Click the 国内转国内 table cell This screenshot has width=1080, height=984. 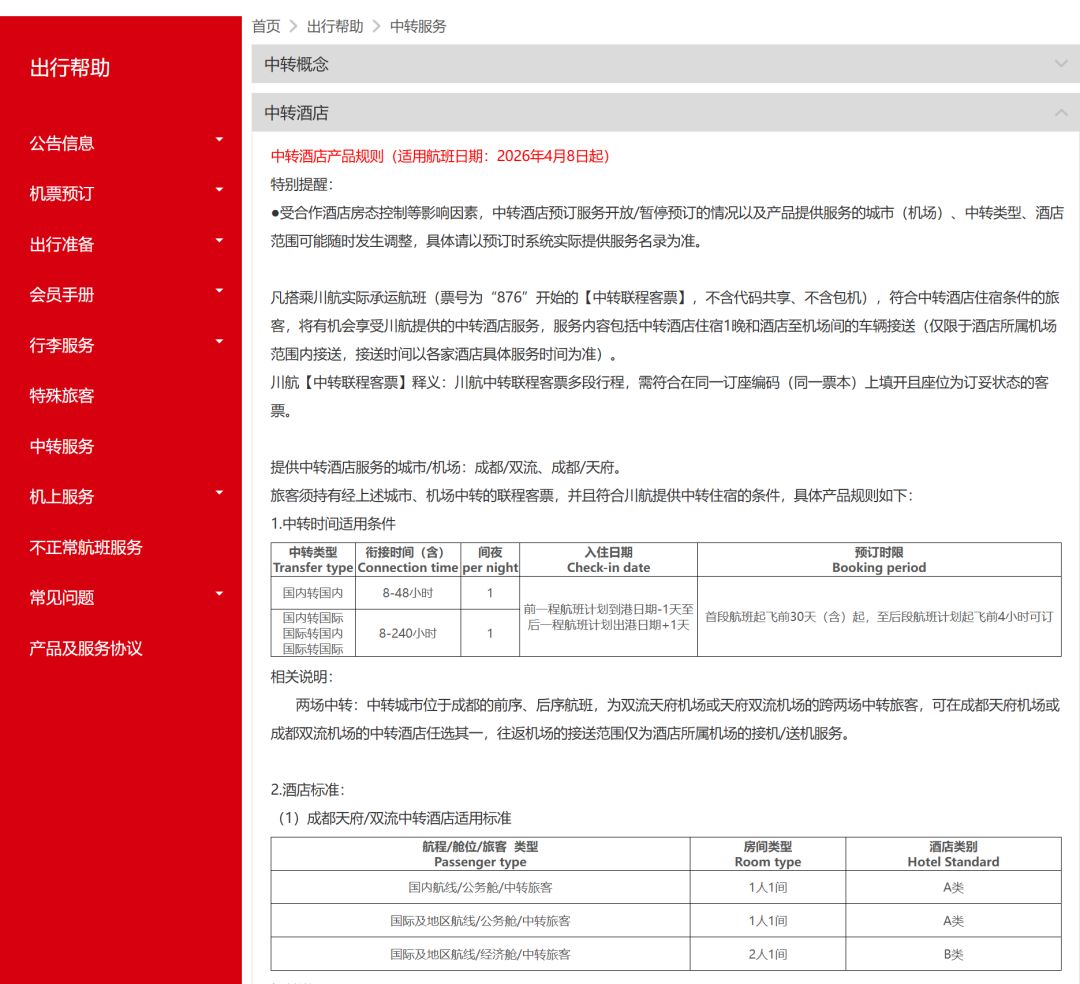[x=313, y=593]
